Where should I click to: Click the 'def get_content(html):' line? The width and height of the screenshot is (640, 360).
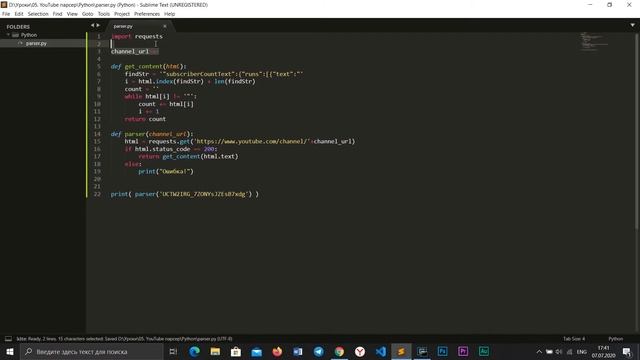click(149, 66)
